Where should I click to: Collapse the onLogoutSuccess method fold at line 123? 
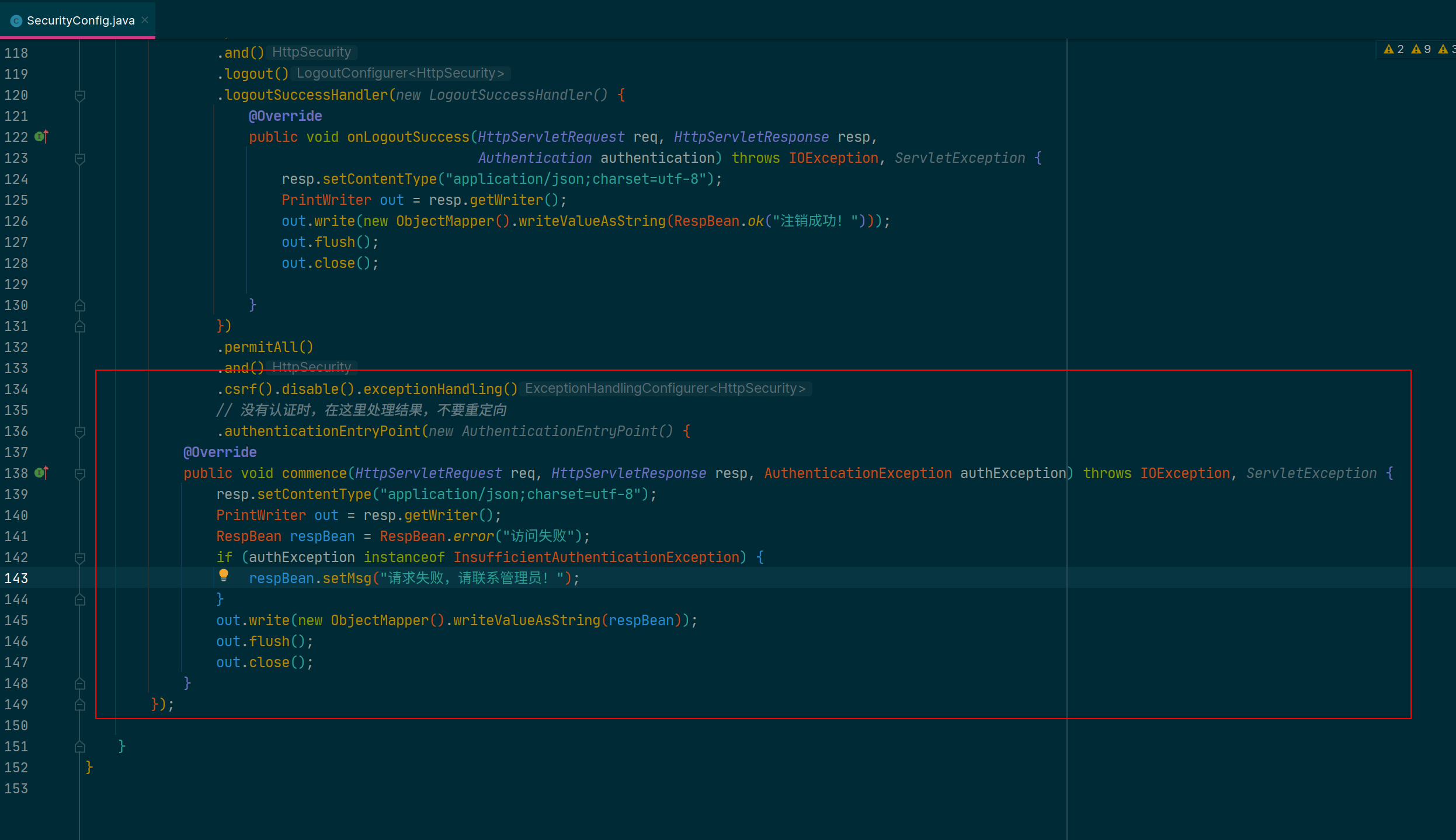coord(80,159)
